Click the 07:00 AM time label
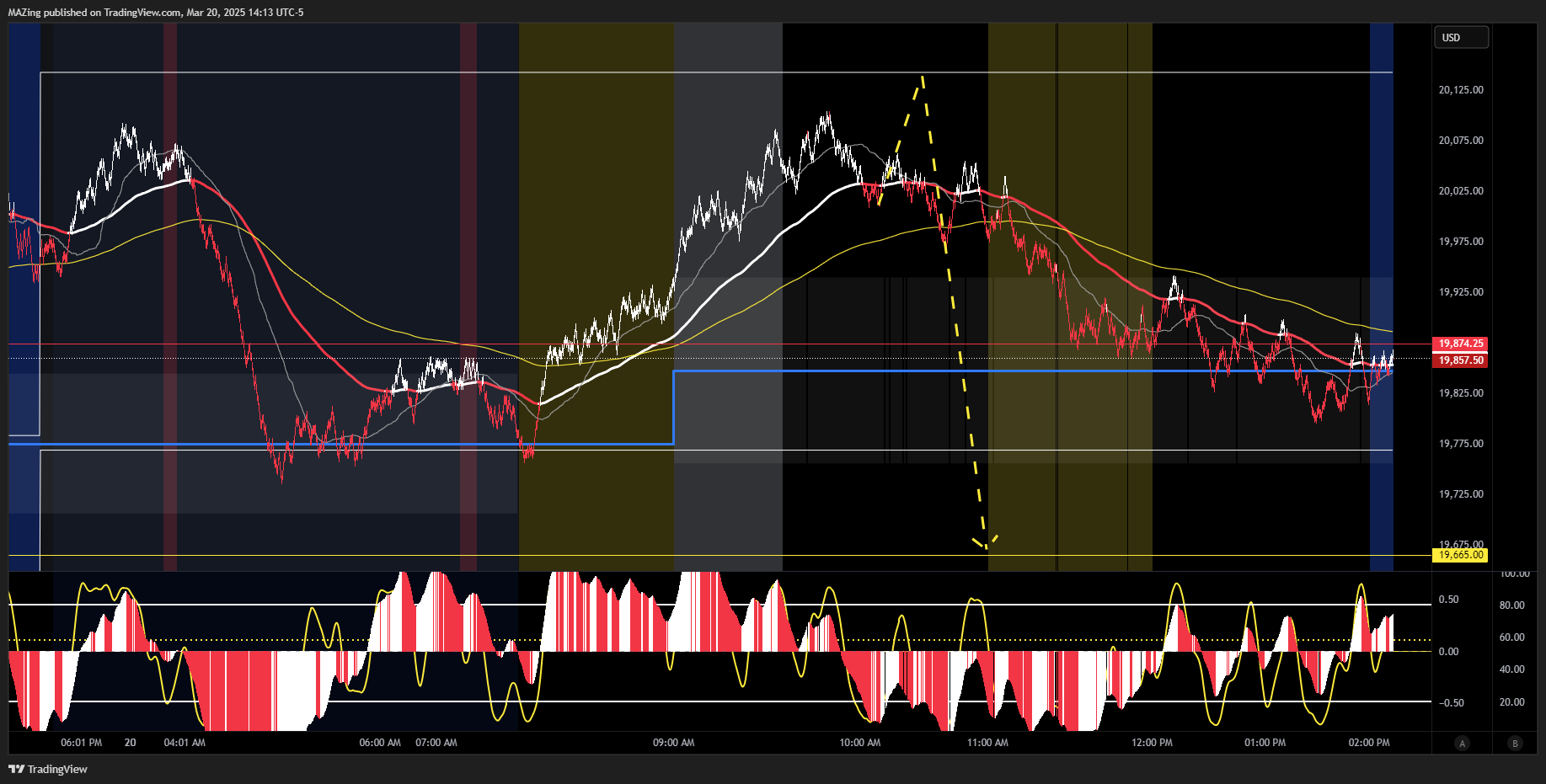The height and width of the screenshot is (784, 1546). click(436, 743)
